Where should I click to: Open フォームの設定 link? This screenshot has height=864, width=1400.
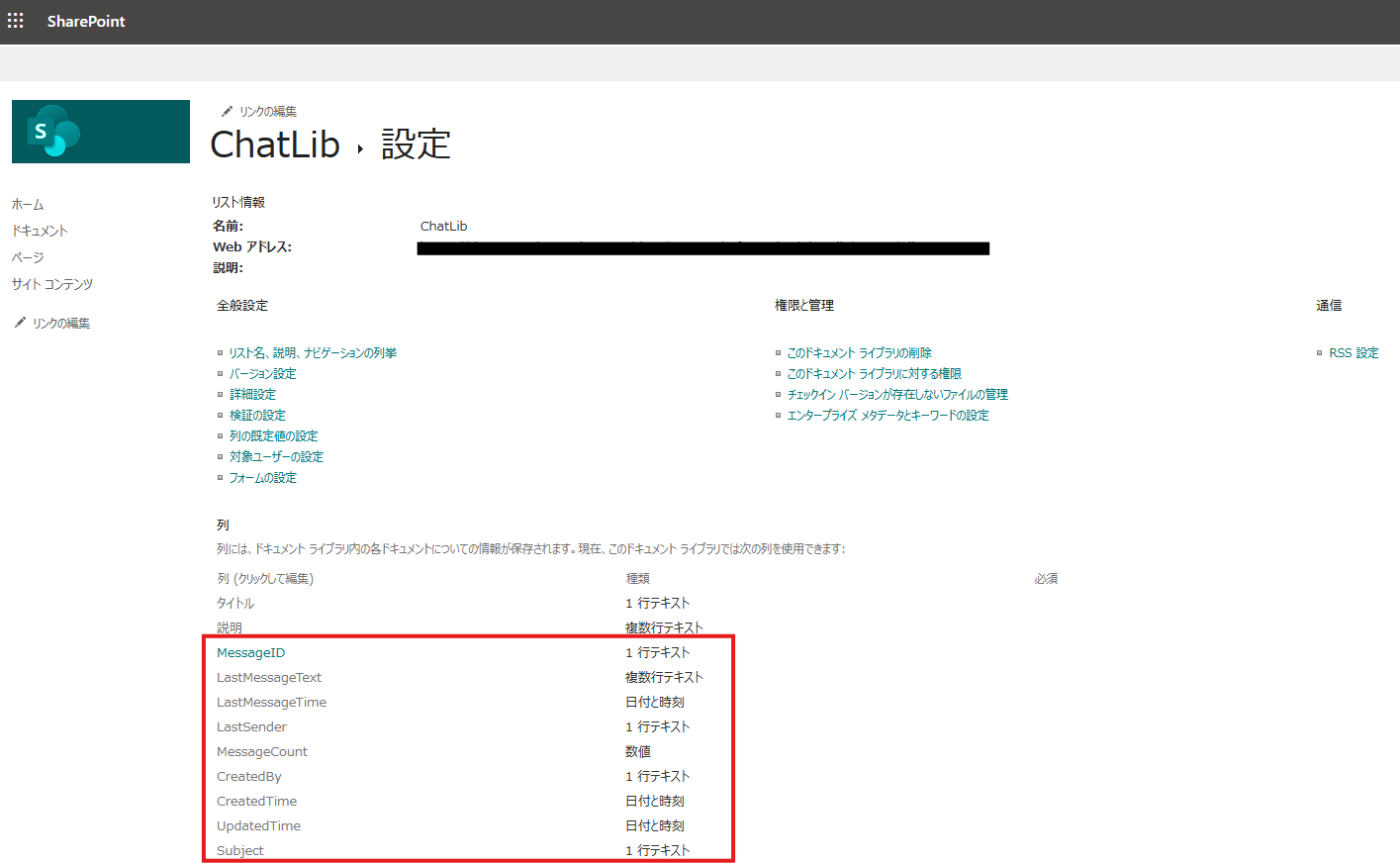point(263,478)
